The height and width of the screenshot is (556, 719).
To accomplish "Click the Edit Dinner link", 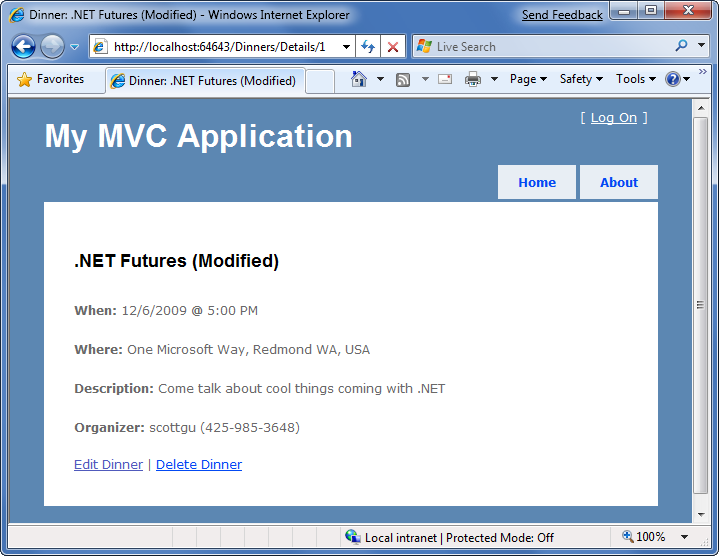I will 108,465.
